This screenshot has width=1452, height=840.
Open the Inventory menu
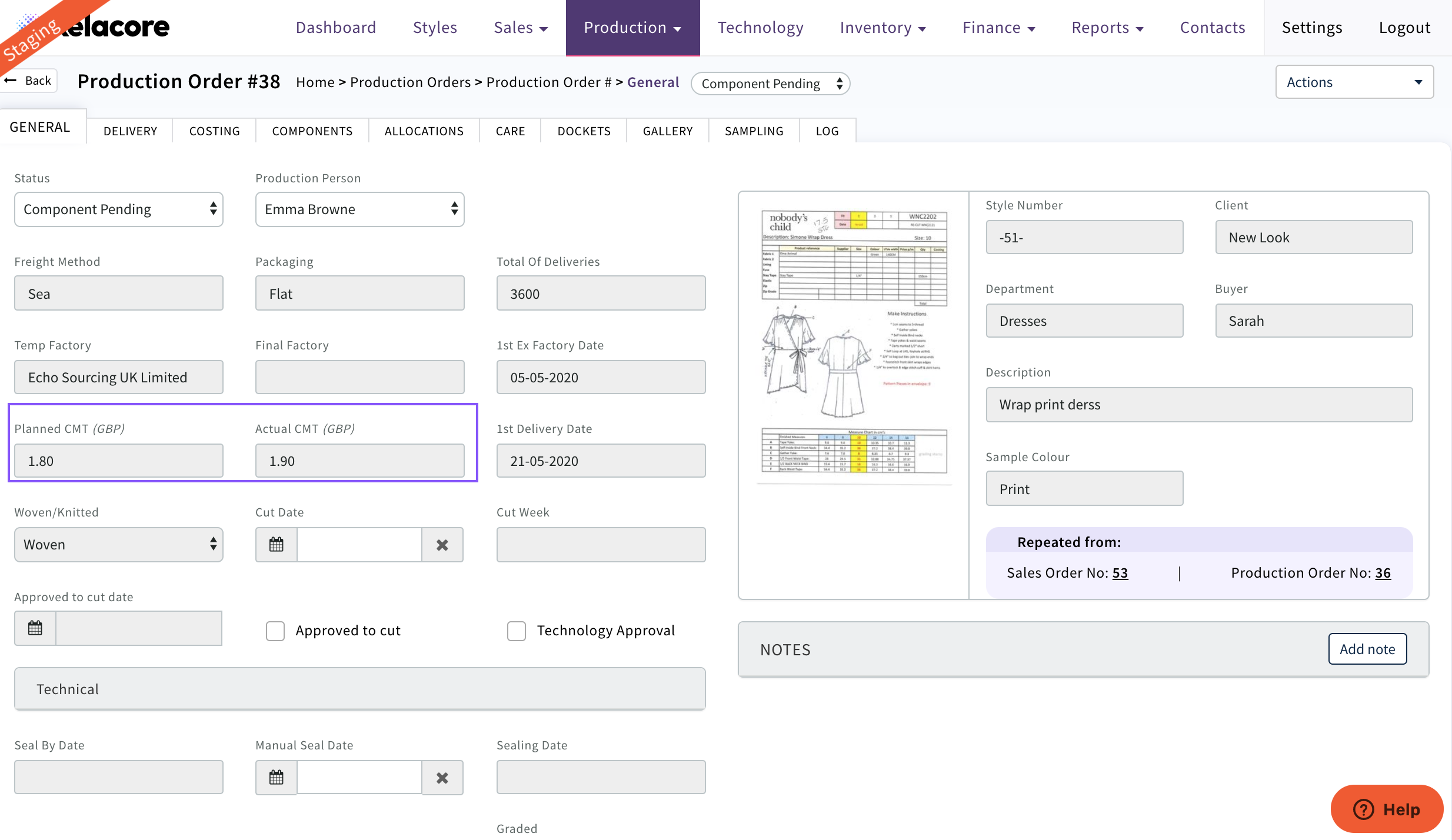[x=882, y=28]
